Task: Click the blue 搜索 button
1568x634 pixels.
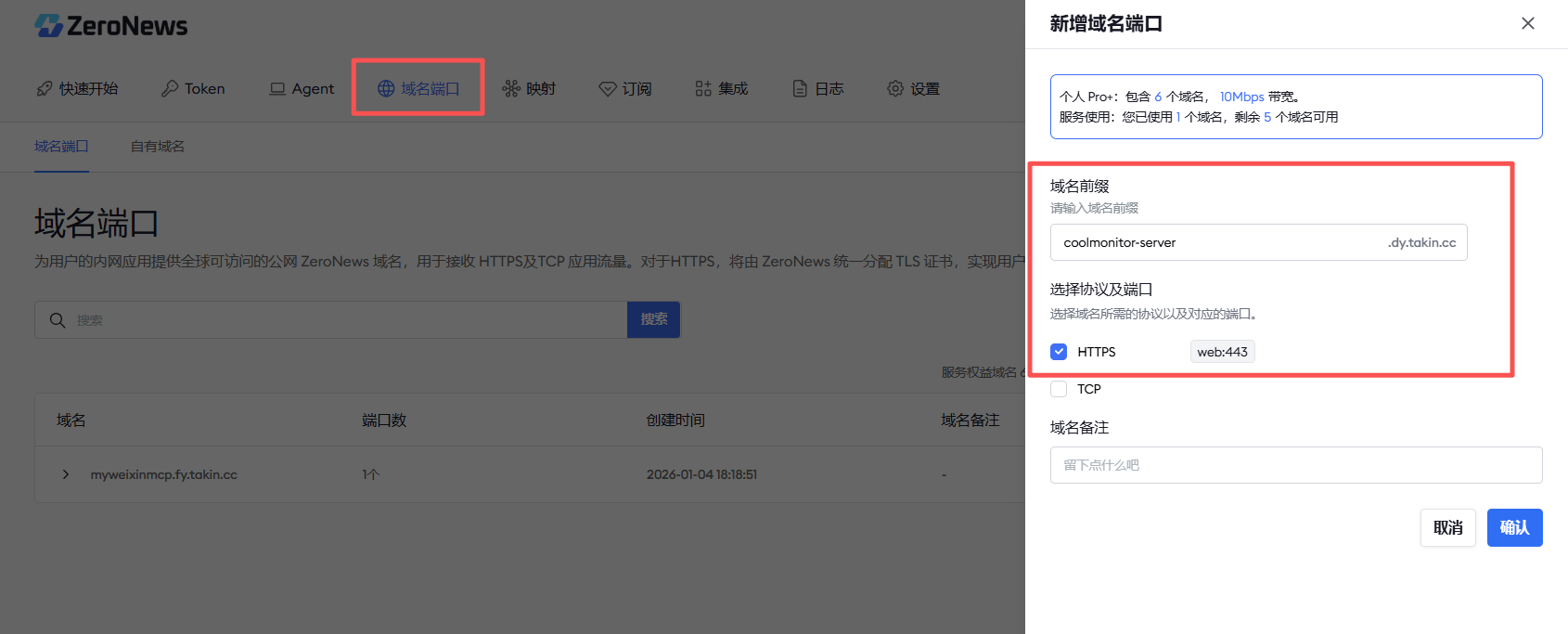Action: tap(654, 319)
